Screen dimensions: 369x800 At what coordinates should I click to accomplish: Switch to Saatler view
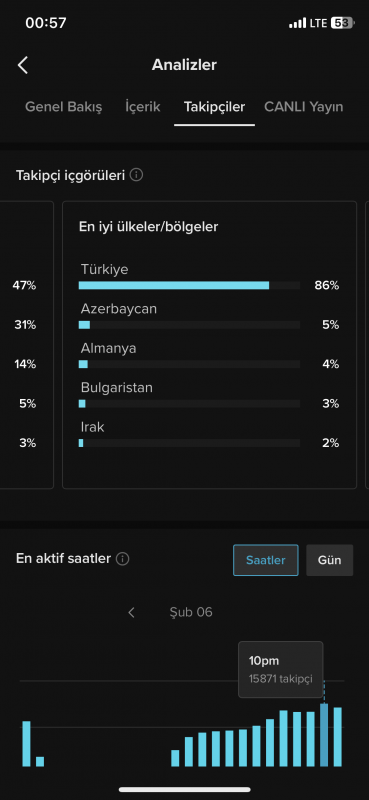tap(266, 560)
